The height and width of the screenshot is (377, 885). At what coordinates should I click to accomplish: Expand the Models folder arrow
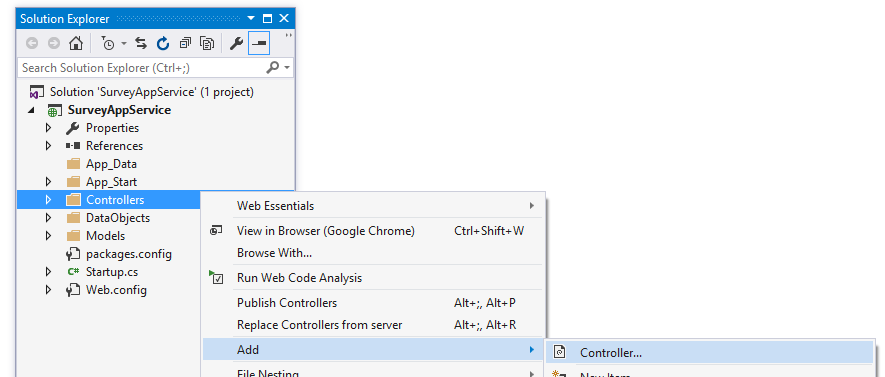click(48, 236)
